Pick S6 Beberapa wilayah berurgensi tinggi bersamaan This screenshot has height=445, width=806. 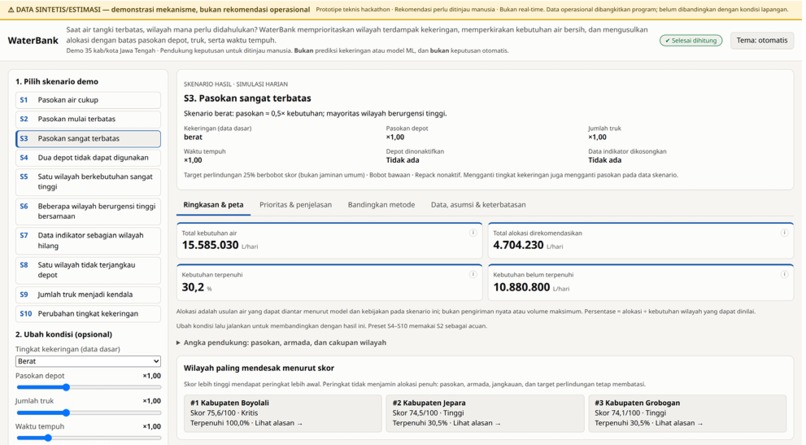(x=88, y=211)
